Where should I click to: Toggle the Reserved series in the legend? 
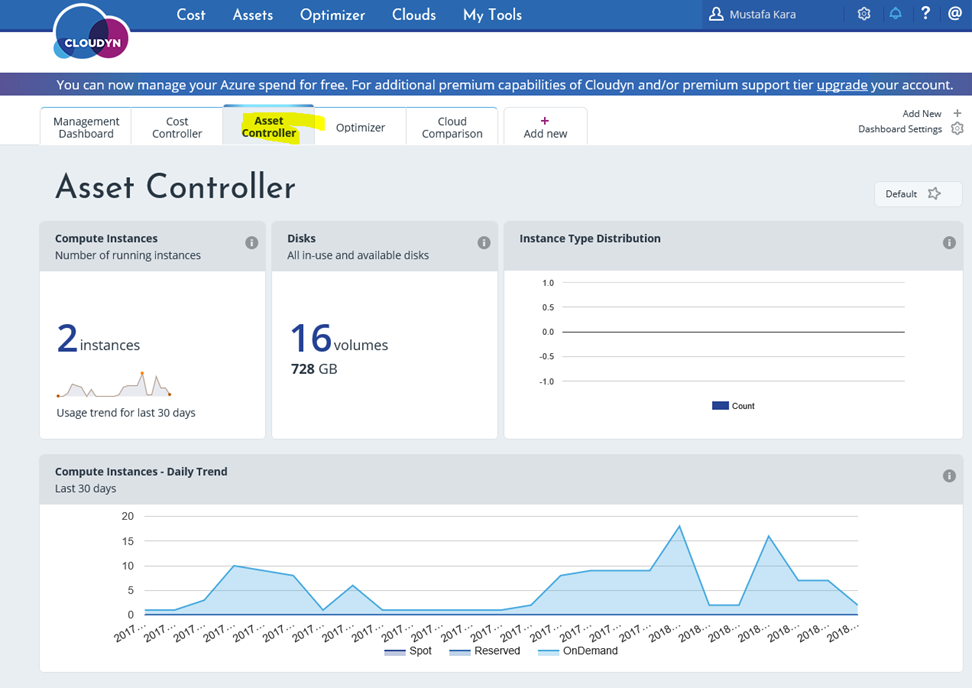point(485,651)
